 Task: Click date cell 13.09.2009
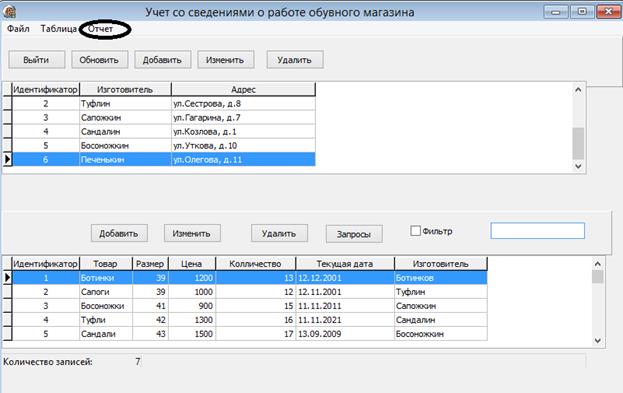pos(345,334)
